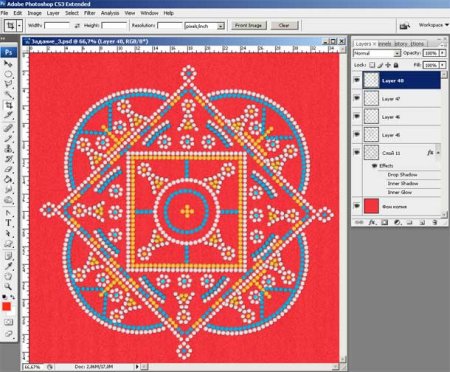Image resolution: width=450 pixels, height=372 pixels.
Task: Click the red foreground color swatch
Action: pos(6,307)
